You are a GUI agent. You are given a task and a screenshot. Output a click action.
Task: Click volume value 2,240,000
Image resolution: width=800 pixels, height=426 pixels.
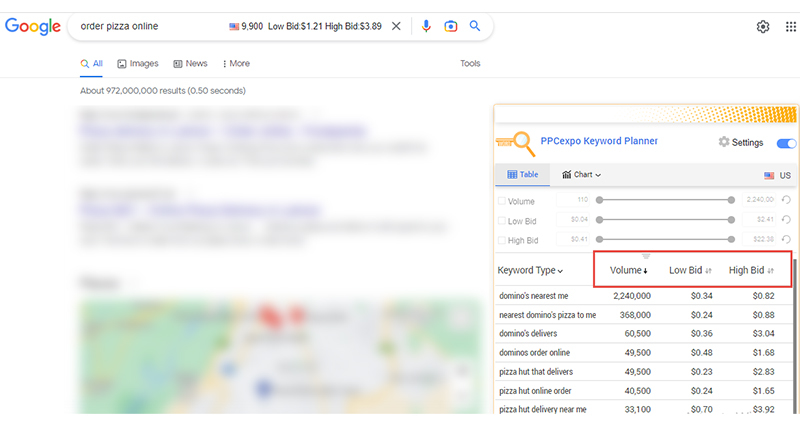coord(632,296)
